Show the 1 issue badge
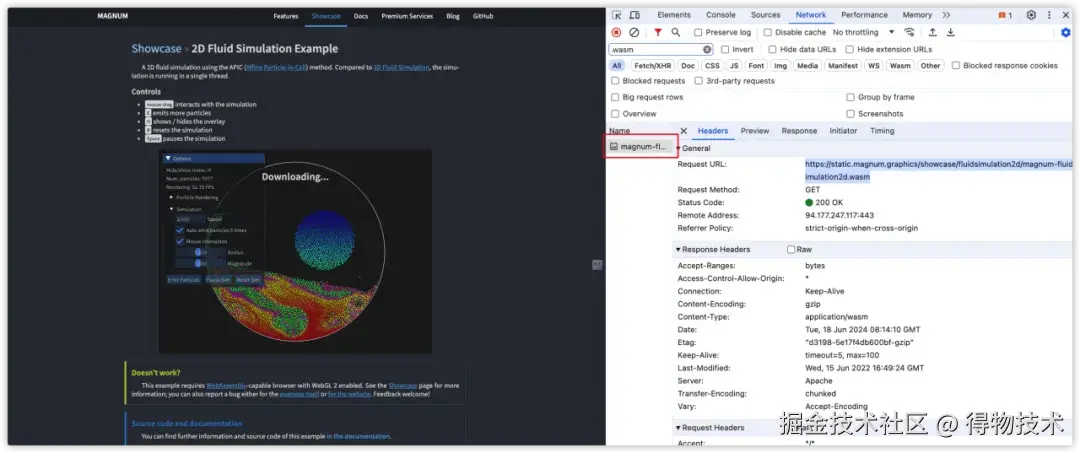 tap(1005, 15)
